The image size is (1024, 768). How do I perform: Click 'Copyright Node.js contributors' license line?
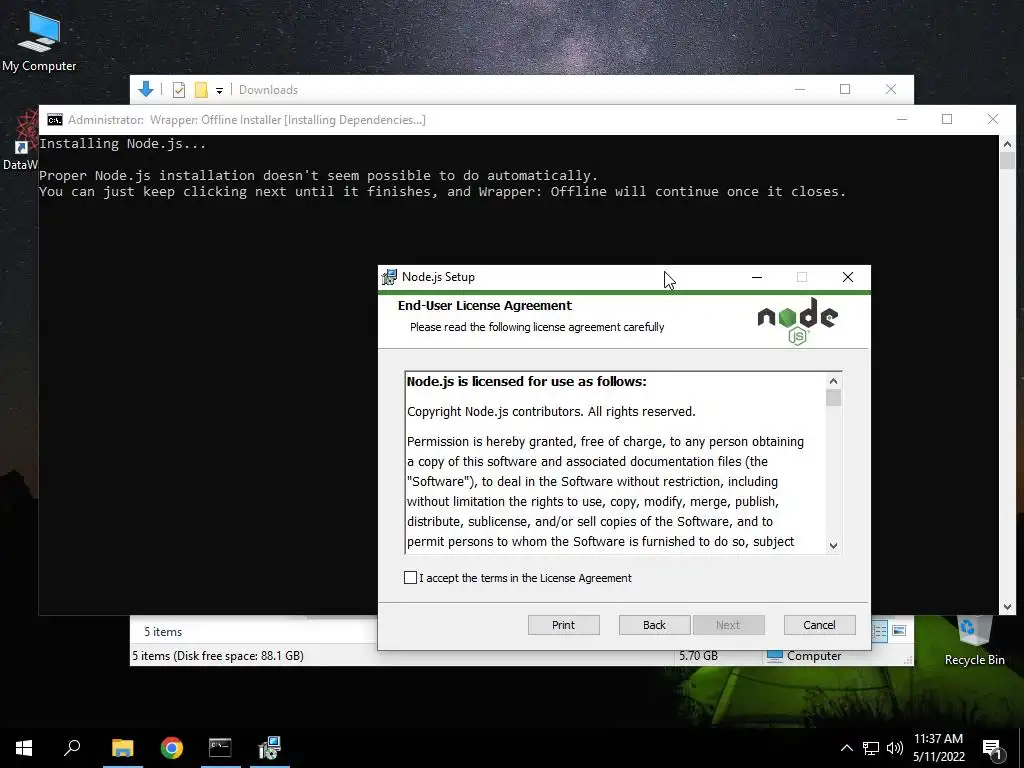click(551, 411)
